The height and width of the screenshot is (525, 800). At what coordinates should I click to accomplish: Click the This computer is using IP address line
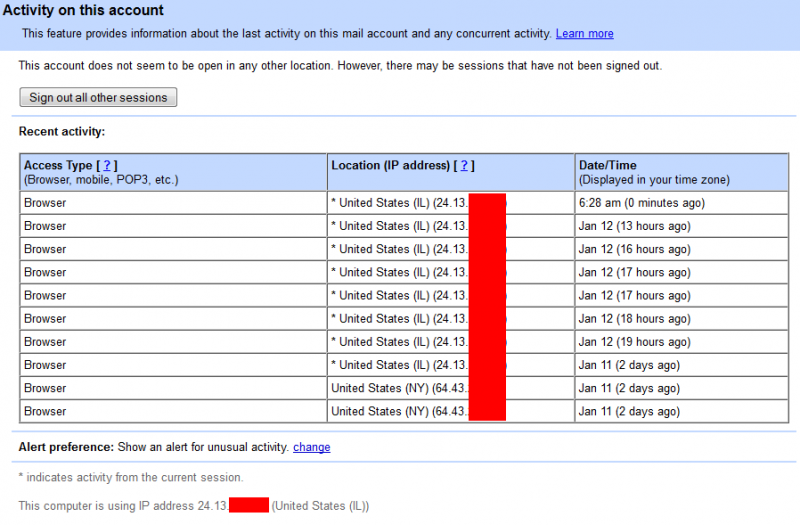pyautogui.click(x=194, y=506)
